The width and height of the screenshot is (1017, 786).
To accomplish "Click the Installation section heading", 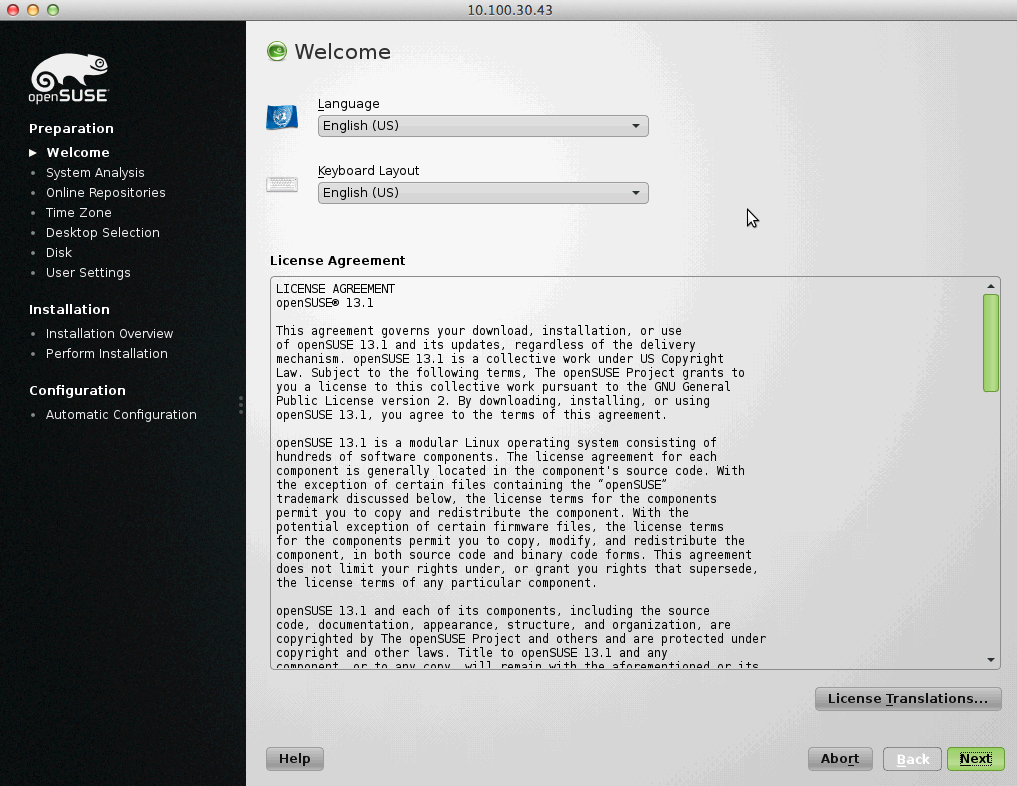I will 69,309.
